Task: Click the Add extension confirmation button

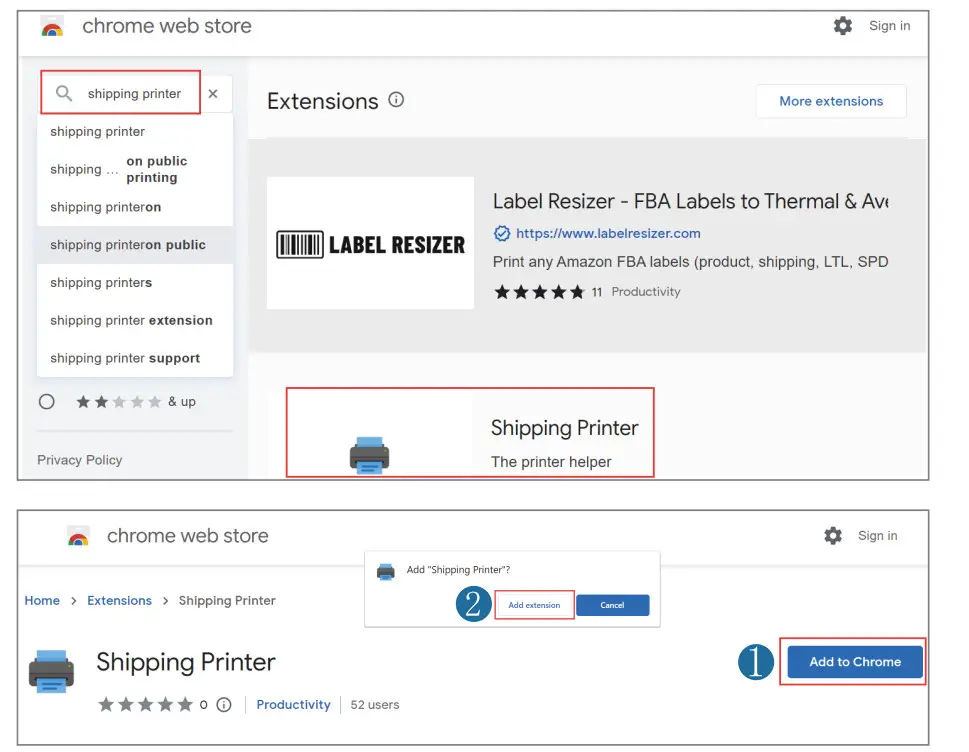Action: pos(533,604)
